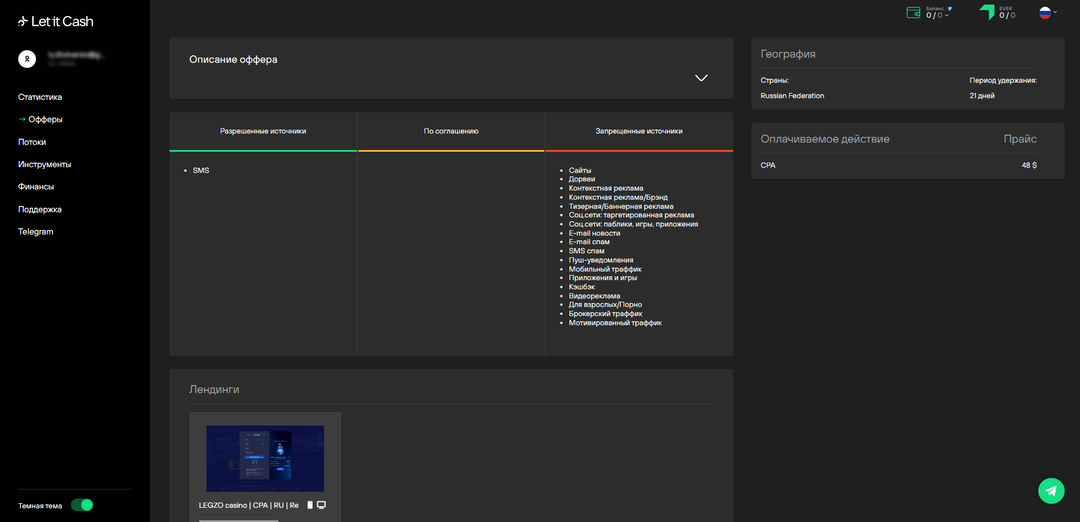Open the balance dropdown arrow
The image size is (1080, 522).
947,16
